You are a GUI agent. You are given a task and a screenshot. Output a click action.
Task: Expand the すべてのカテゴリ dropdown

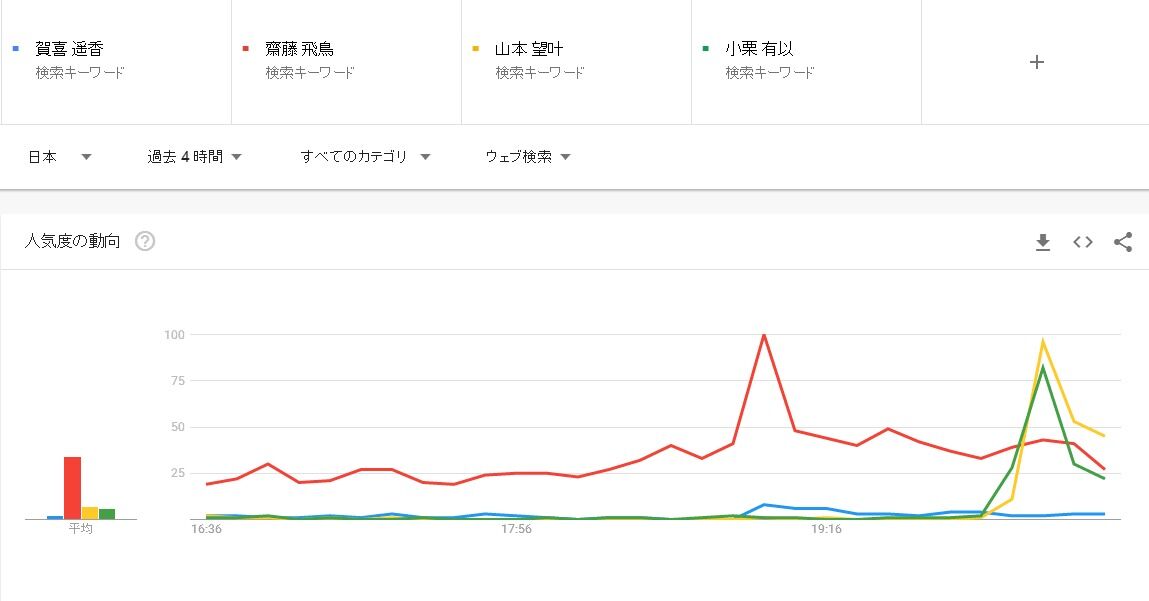(365, 157)
